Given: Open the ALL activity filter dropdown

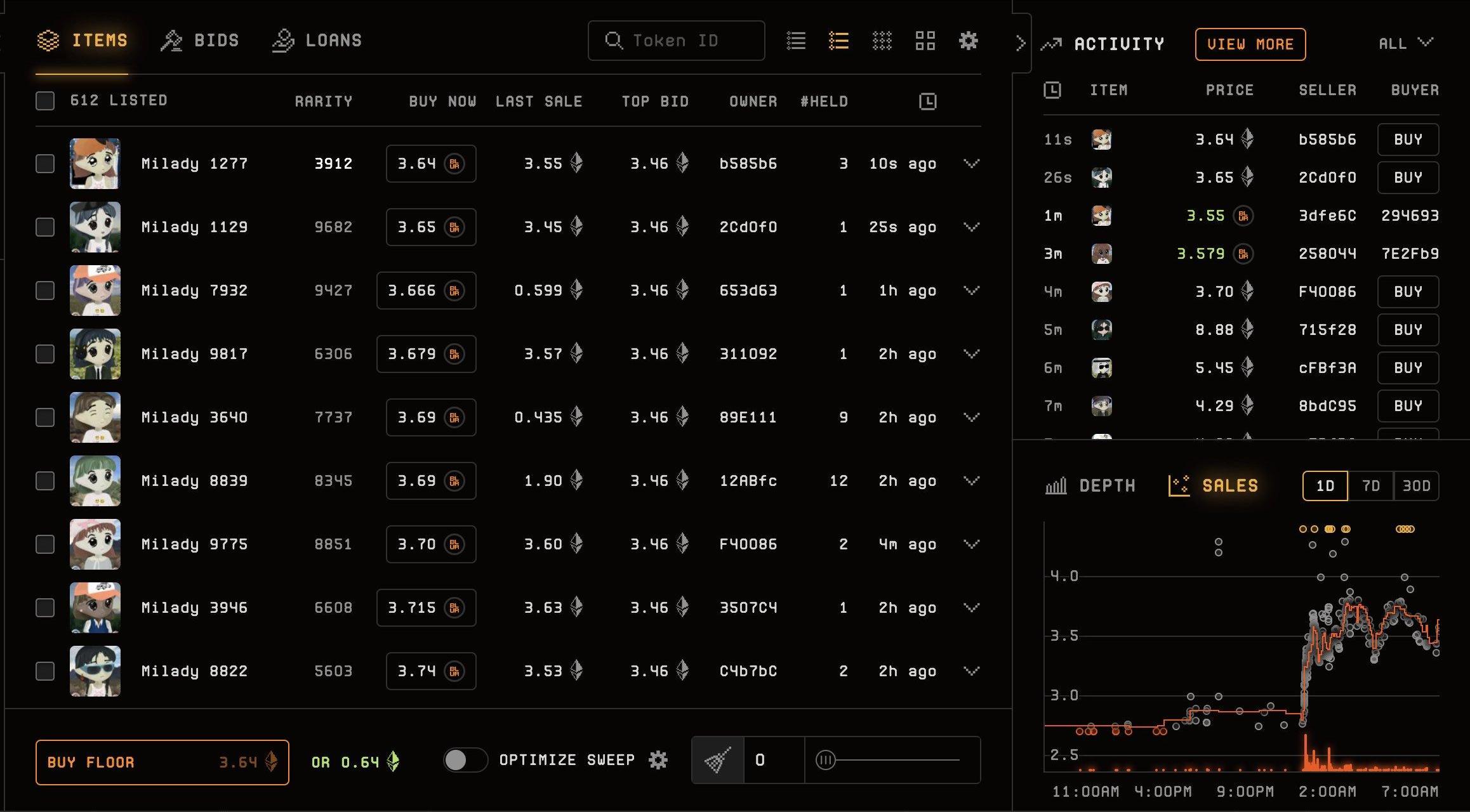Looking at the screenshot, I should 1405,43.
